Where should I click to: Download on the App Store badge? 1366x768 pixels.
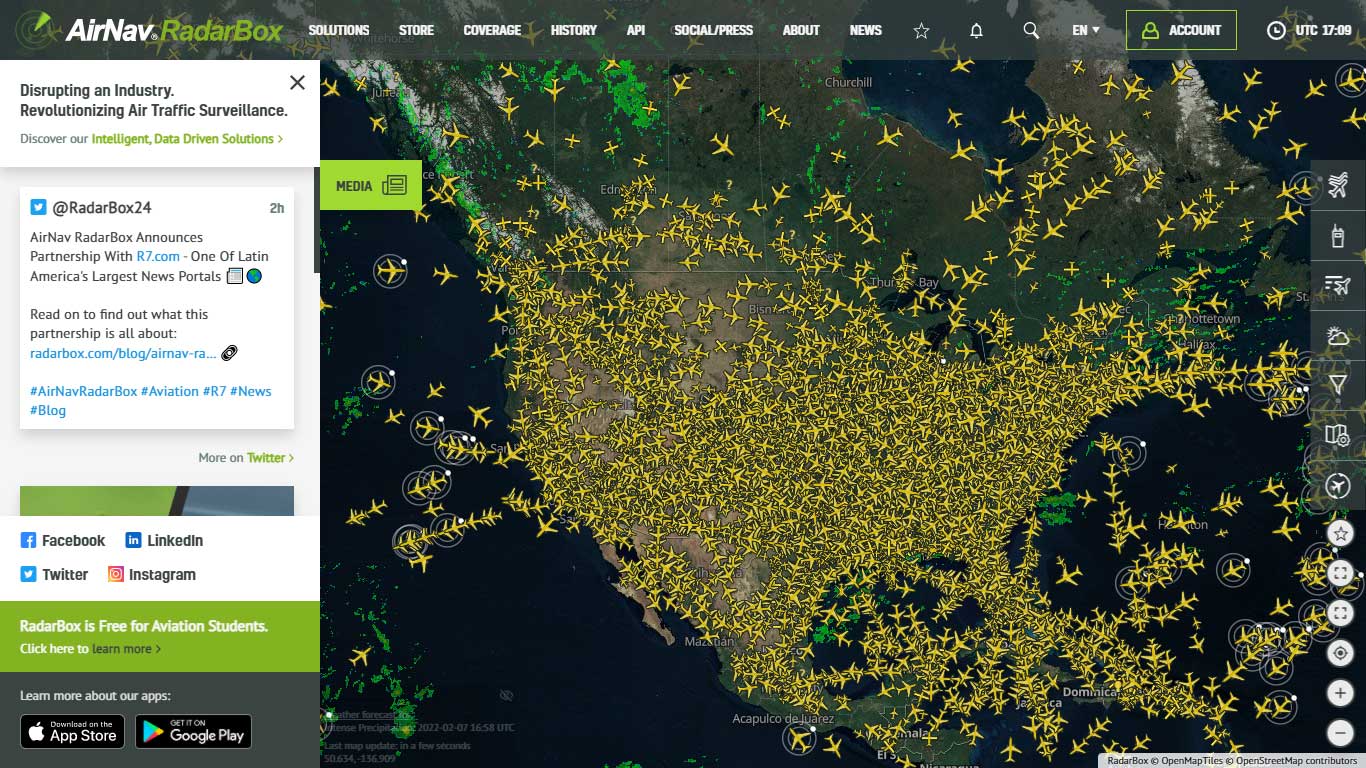tap(72, 731)
